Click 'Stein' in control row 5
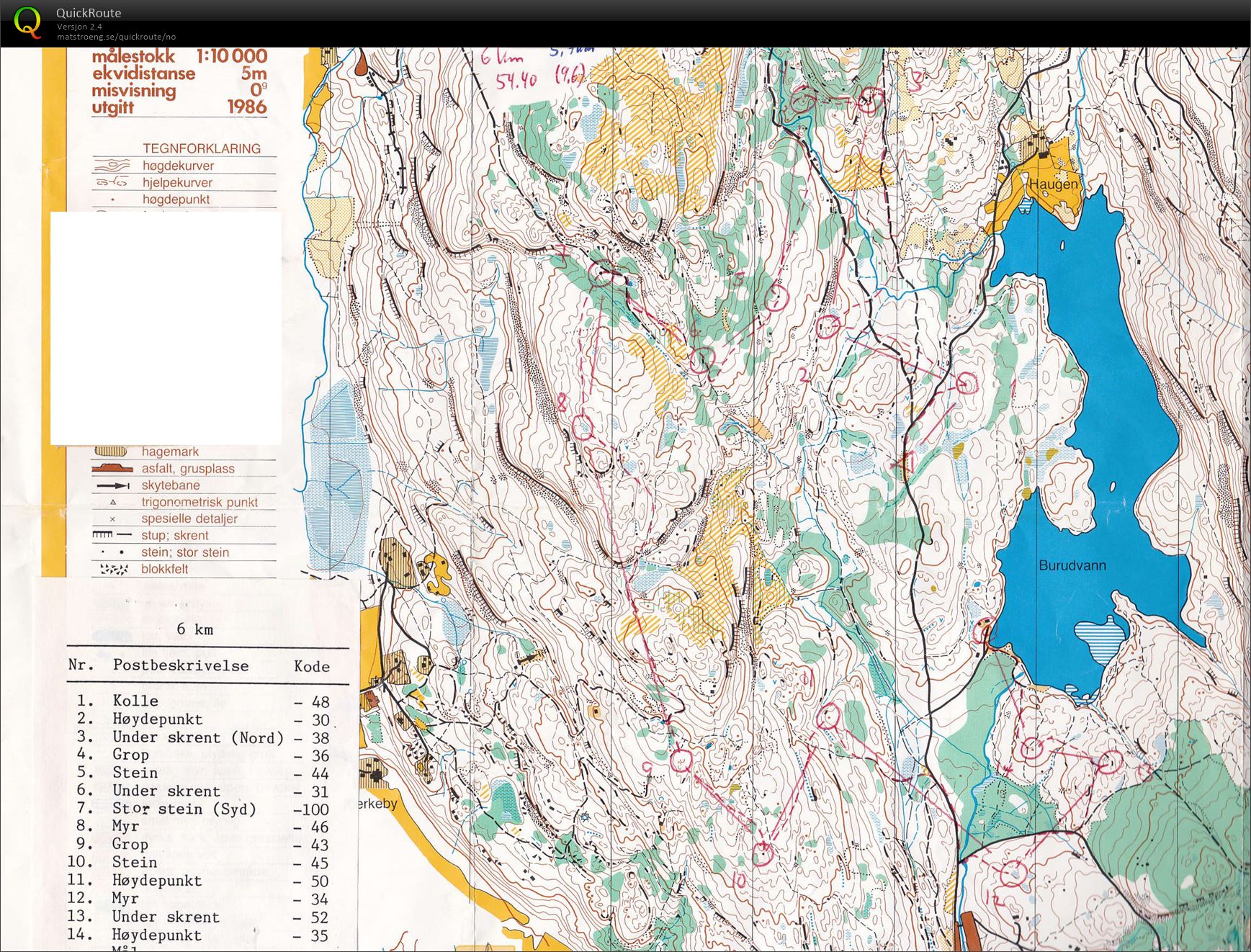Viewport: 1251px width, 952px height. (x=135, y=773)
